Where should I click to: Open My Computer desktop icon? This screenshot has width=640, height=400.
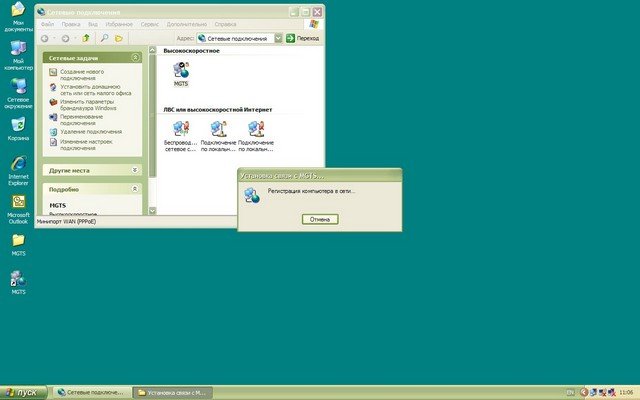[x=18, y=50]
